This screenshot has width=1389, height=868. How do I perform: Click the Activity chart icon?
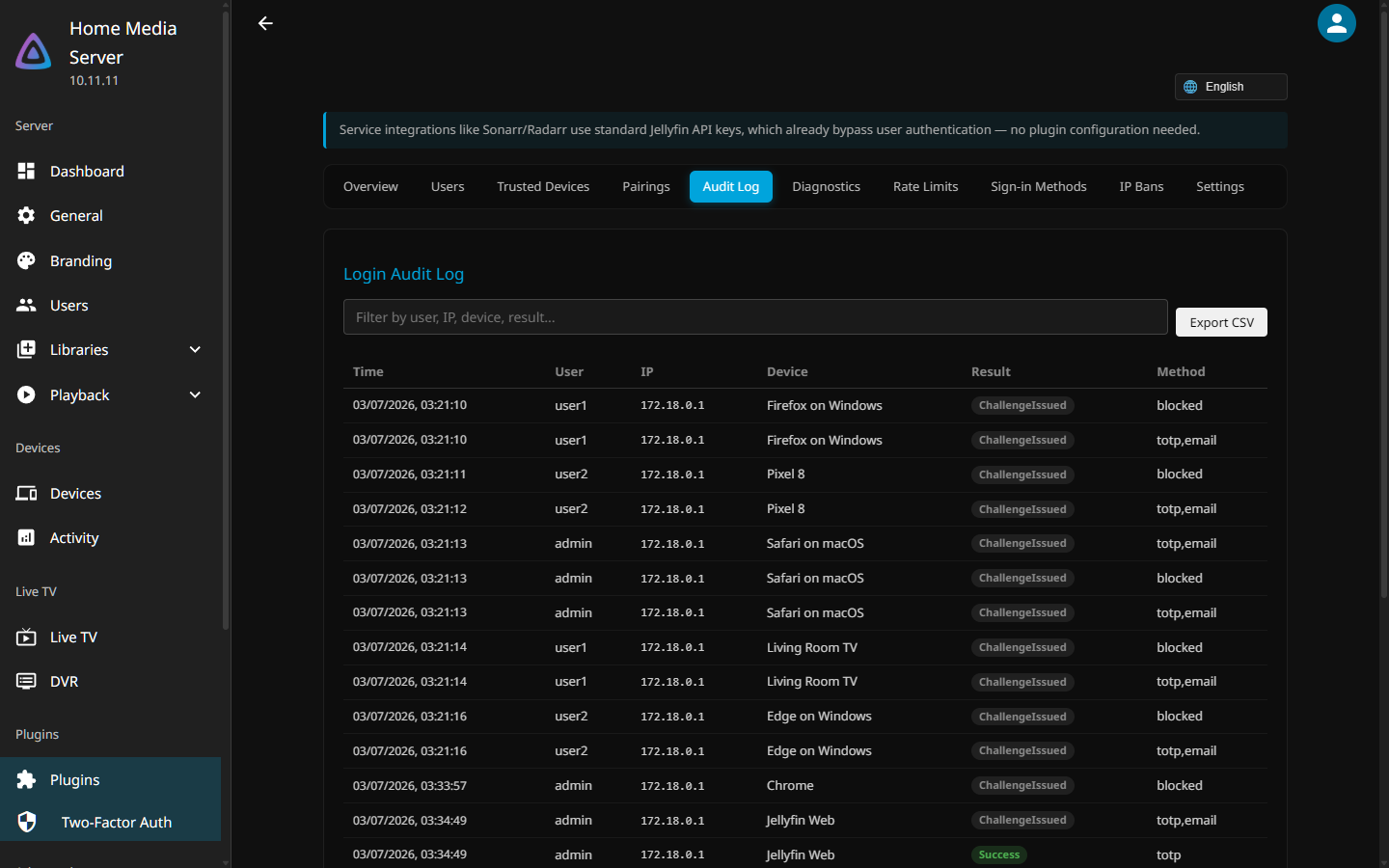(26, 537)
